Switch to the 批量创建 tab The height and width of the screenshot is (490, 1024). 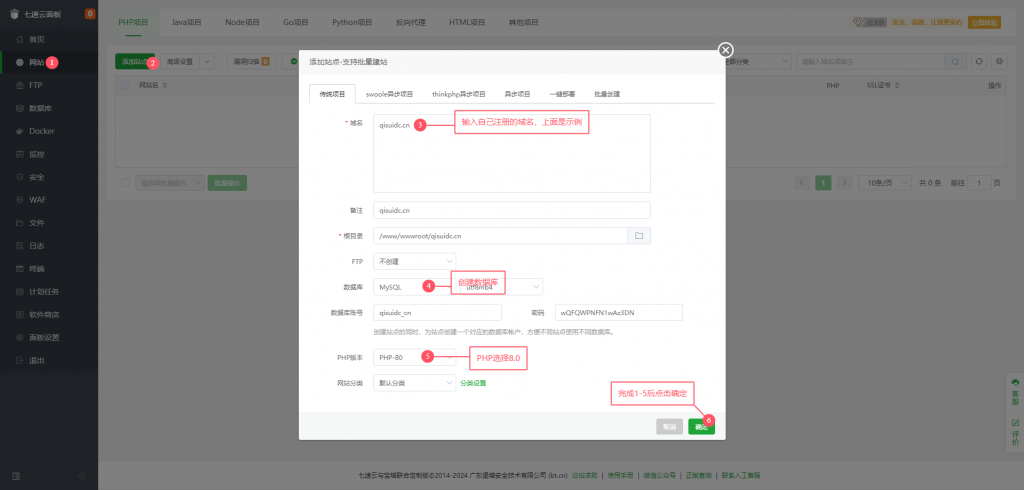pyautogui.click(x=607, y=94)
